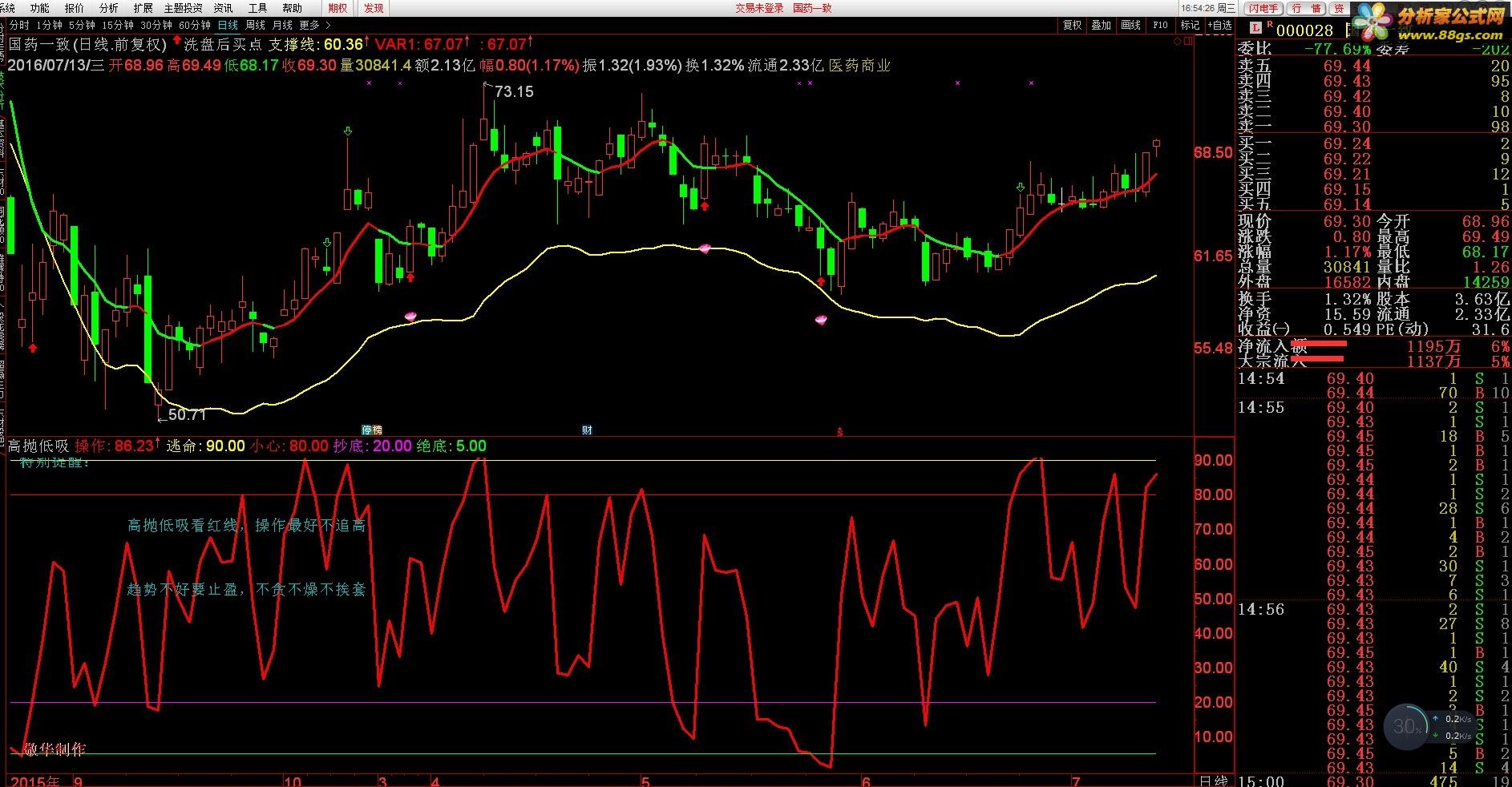The height and width of the screenshot is (787, 1512).
Task: Click the red up-arrow below the late May candles
Action: click(821, 281)
